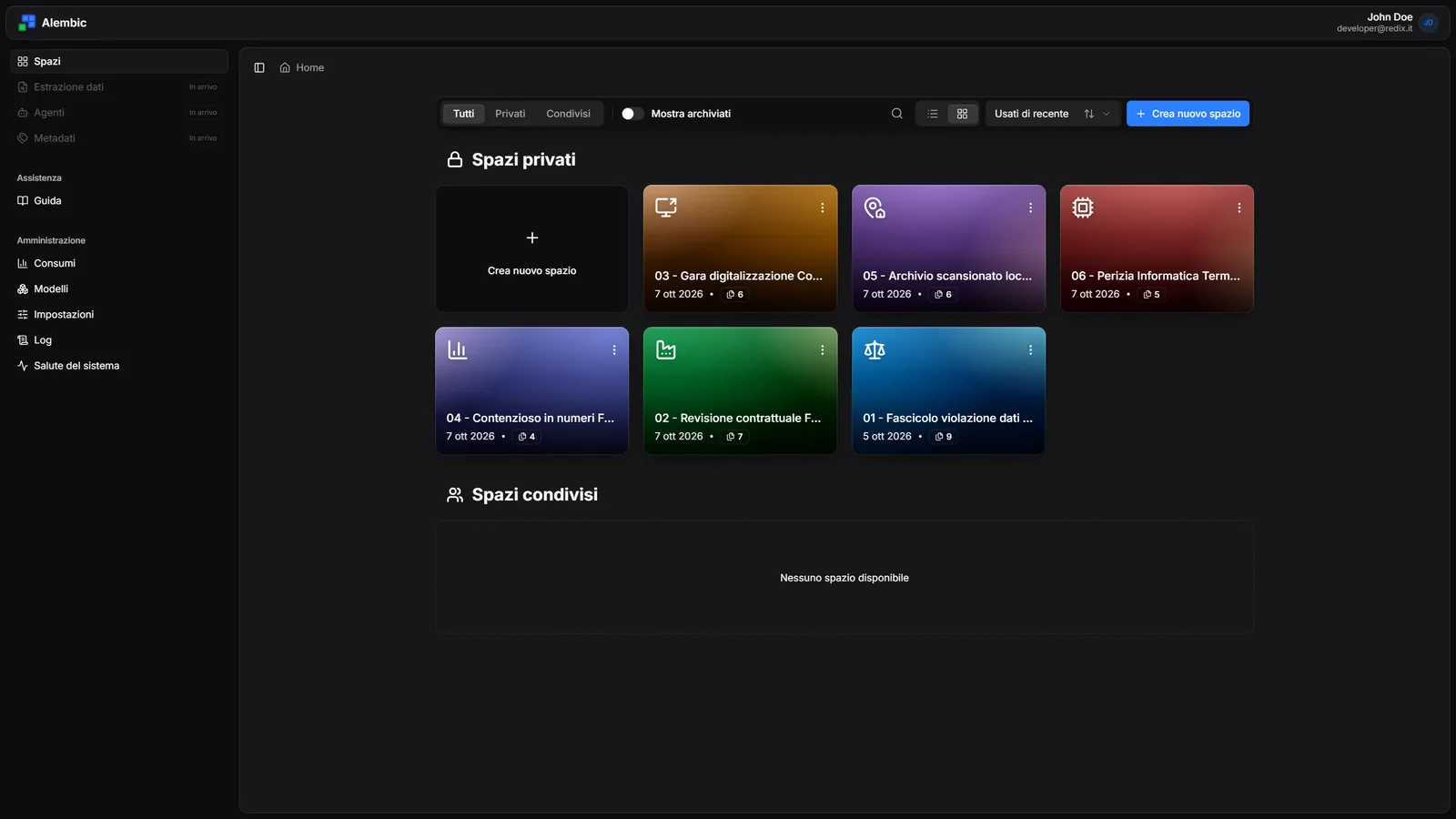The image size is (1456, 819).
Task: Click plus icon in Crea nuovo spazio card
Action: (x=532, y=238)
